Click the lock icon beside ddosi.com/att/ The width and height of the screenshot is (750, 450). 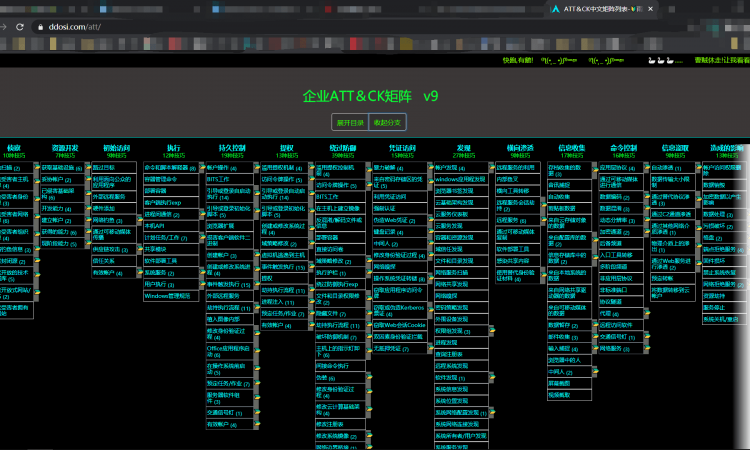[41, 27]
